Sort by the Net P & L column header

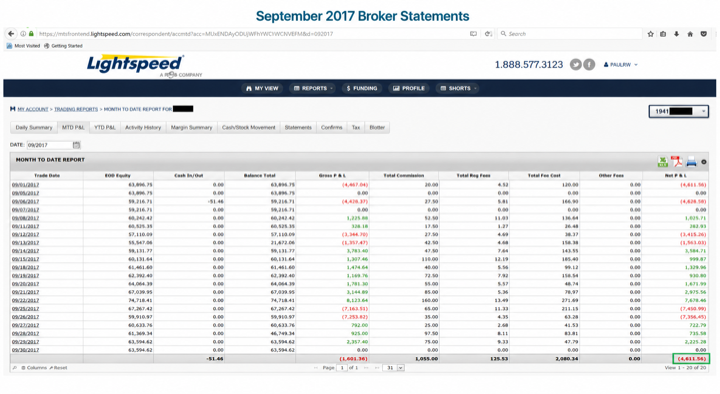tap(675, 176)
